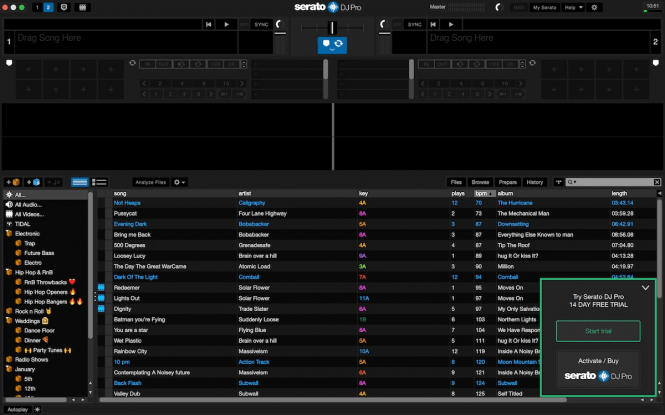This screenshot has width=665, height=415.
Task: Sort by bpm column header
Action: click(484, 193)
